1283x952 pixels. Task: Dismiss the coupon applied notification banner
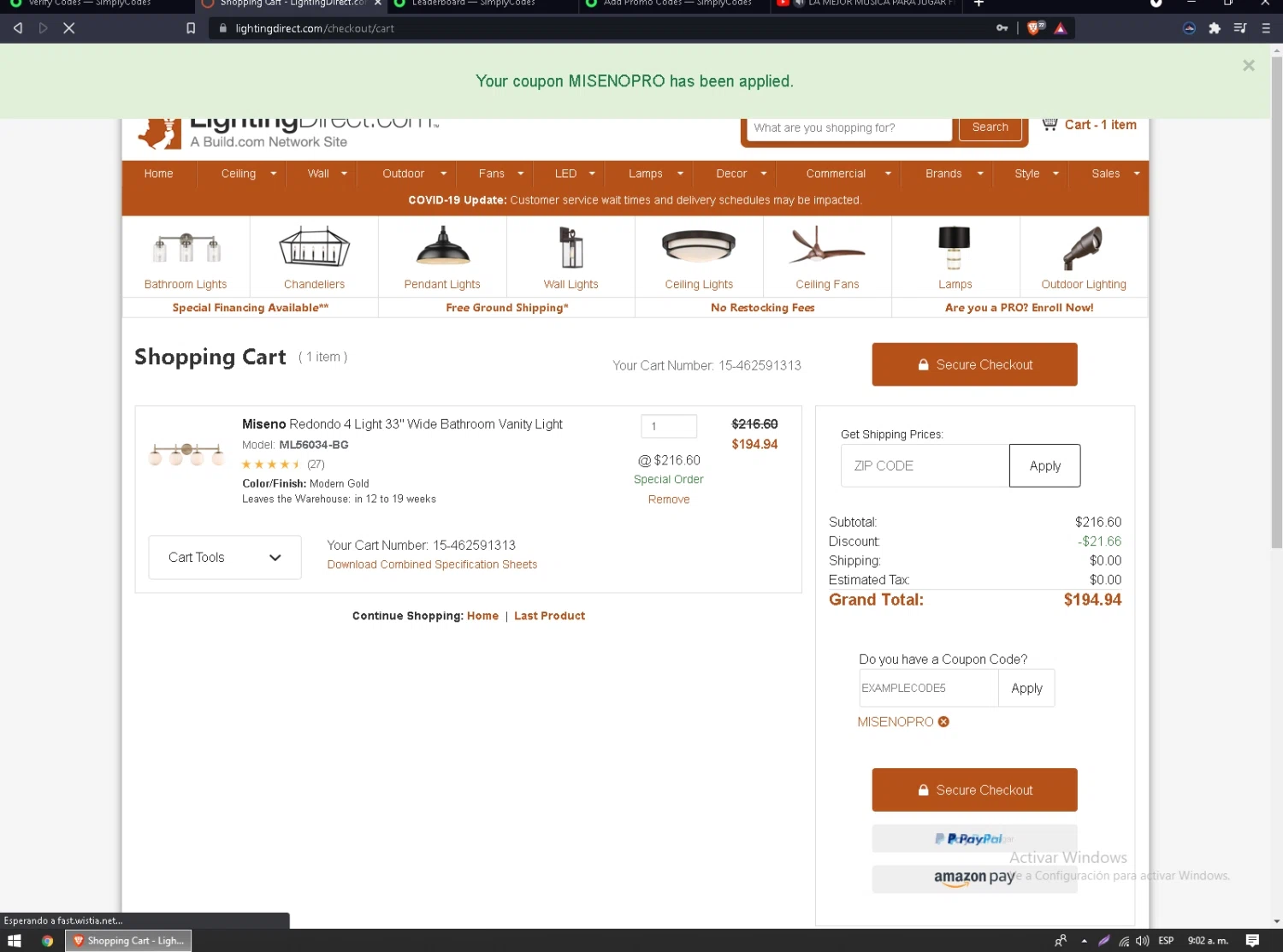[1249, 66]
